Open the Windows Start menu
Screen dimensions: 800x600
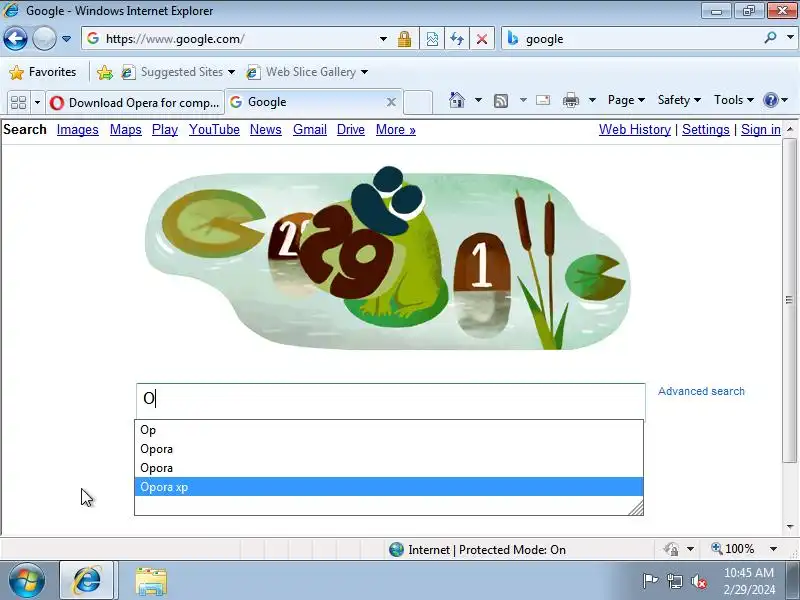coord(27,581)
